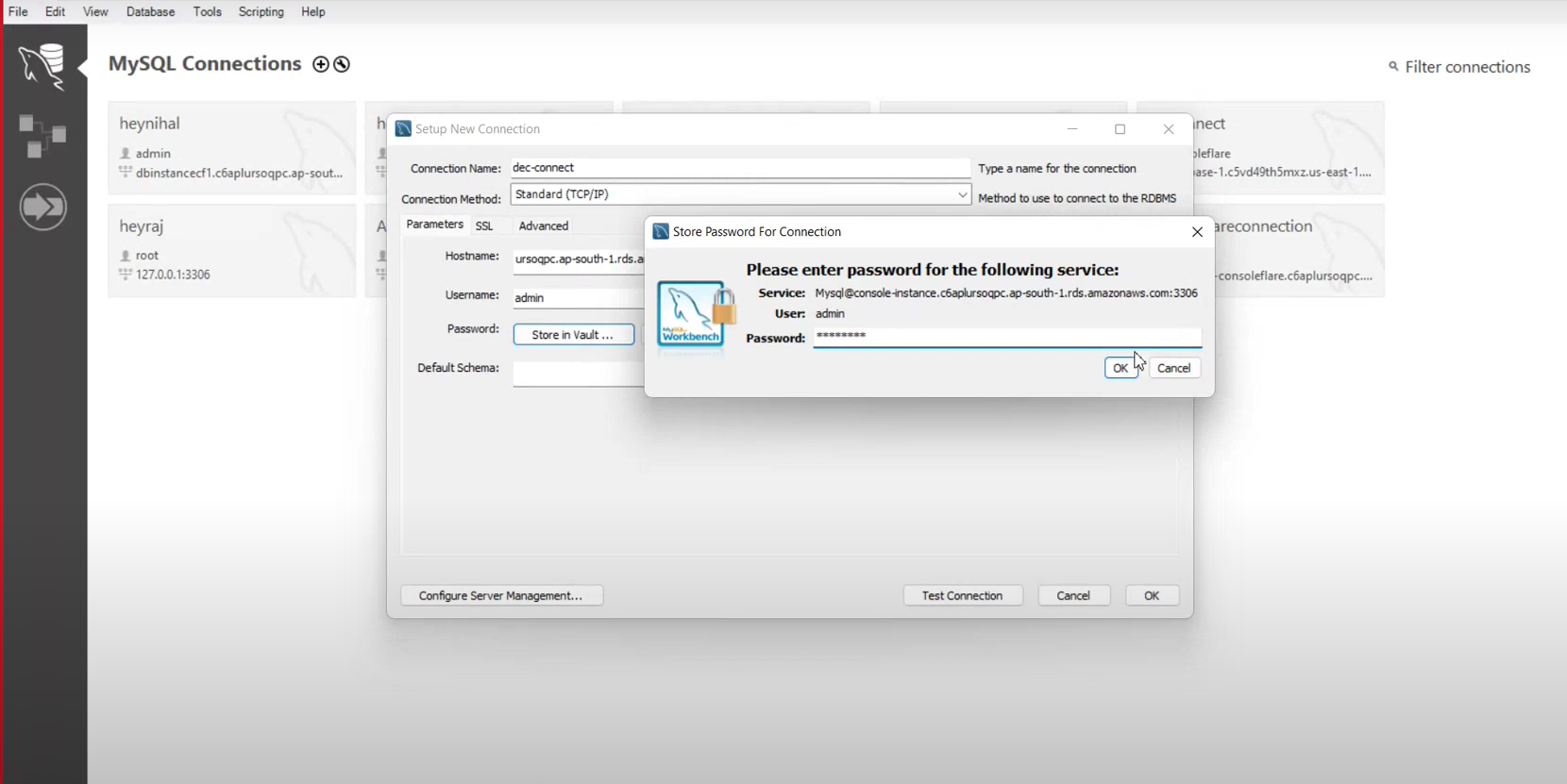This screenshot has width=1567, height=784.
Task: Open the Database menu
Action: point(150,12)
